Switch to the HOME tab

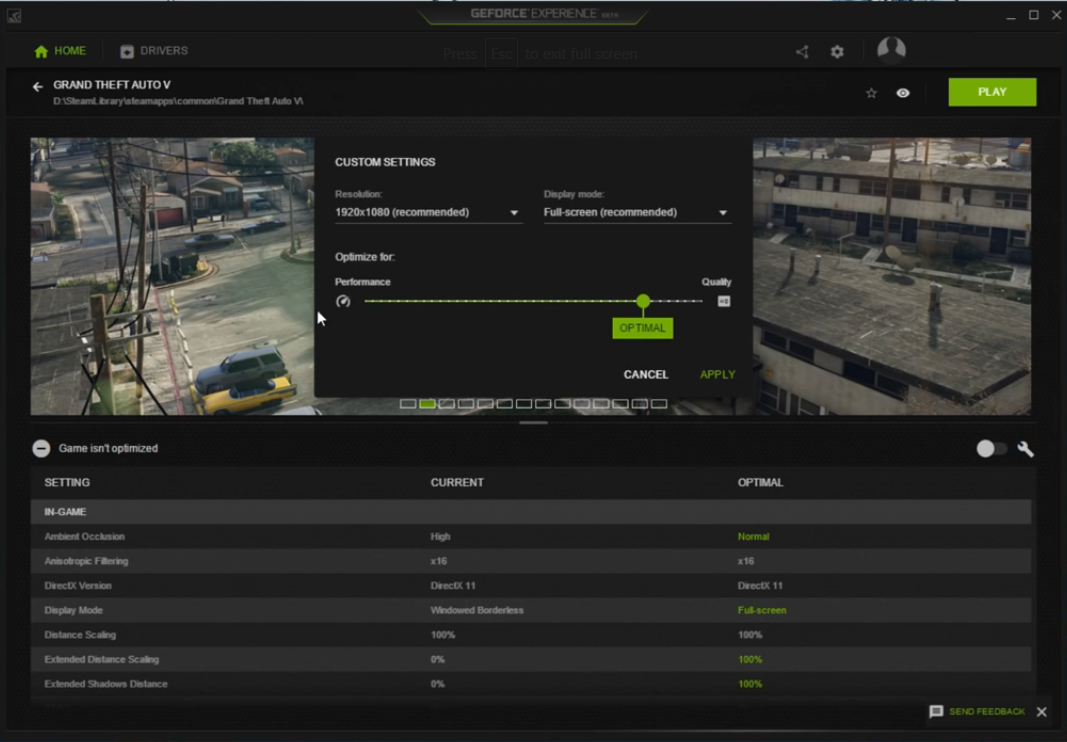click(60, 51)
